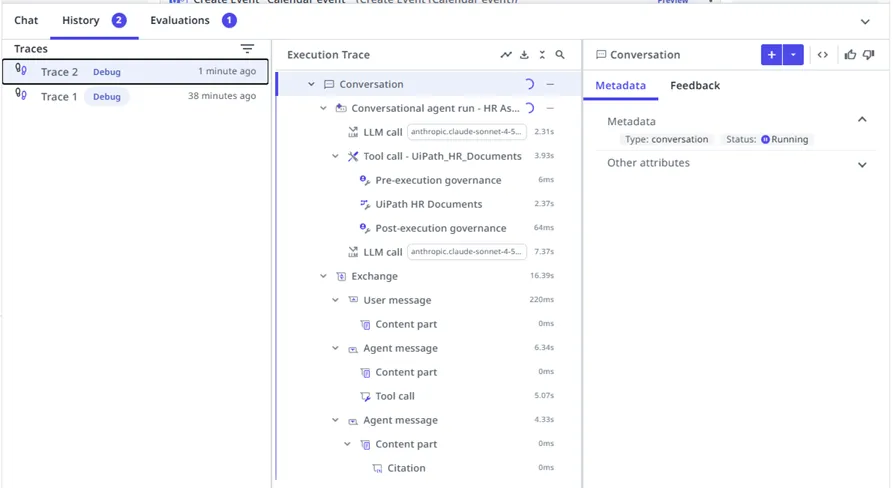Select Trace 2 in the traces list
The height and width of the screenshot is (488, 893).
click(135, 72)
